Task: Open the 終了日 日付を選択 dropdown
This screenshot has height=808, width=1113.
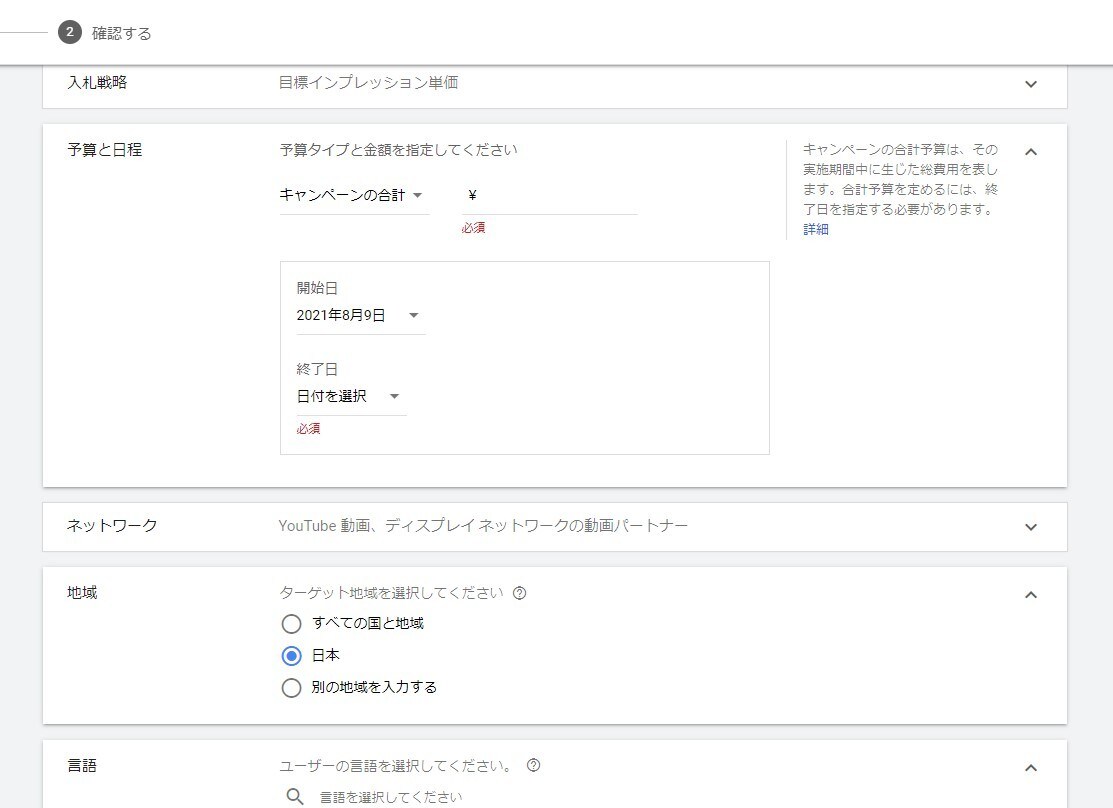Action: pyautogui.click(x=351, y=396)
